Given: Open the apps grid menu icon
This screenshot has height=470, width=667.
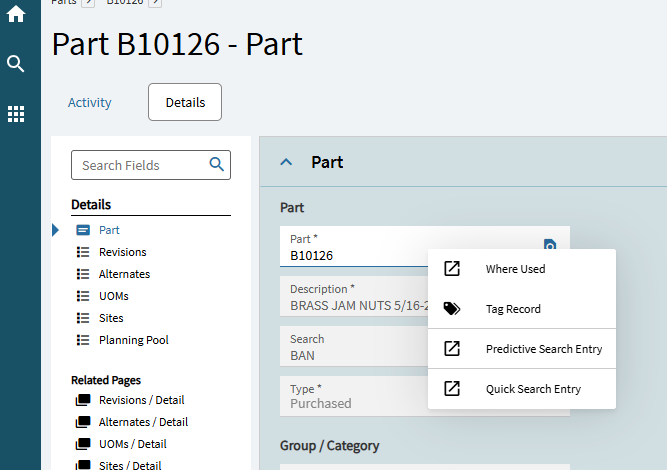Looking at the screenshot, I should [x=16, y=114].
